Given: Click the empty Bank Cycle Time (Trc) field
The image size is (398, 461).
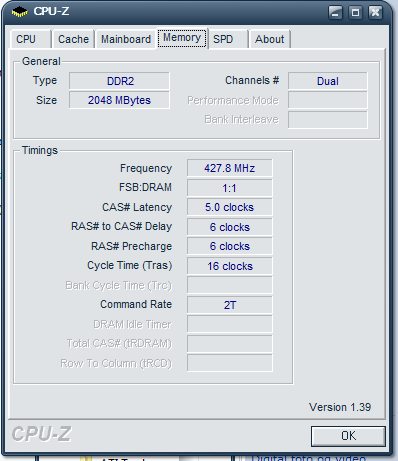Looking at the screenshot, I should pyautogui.click(x=230, y=285).
